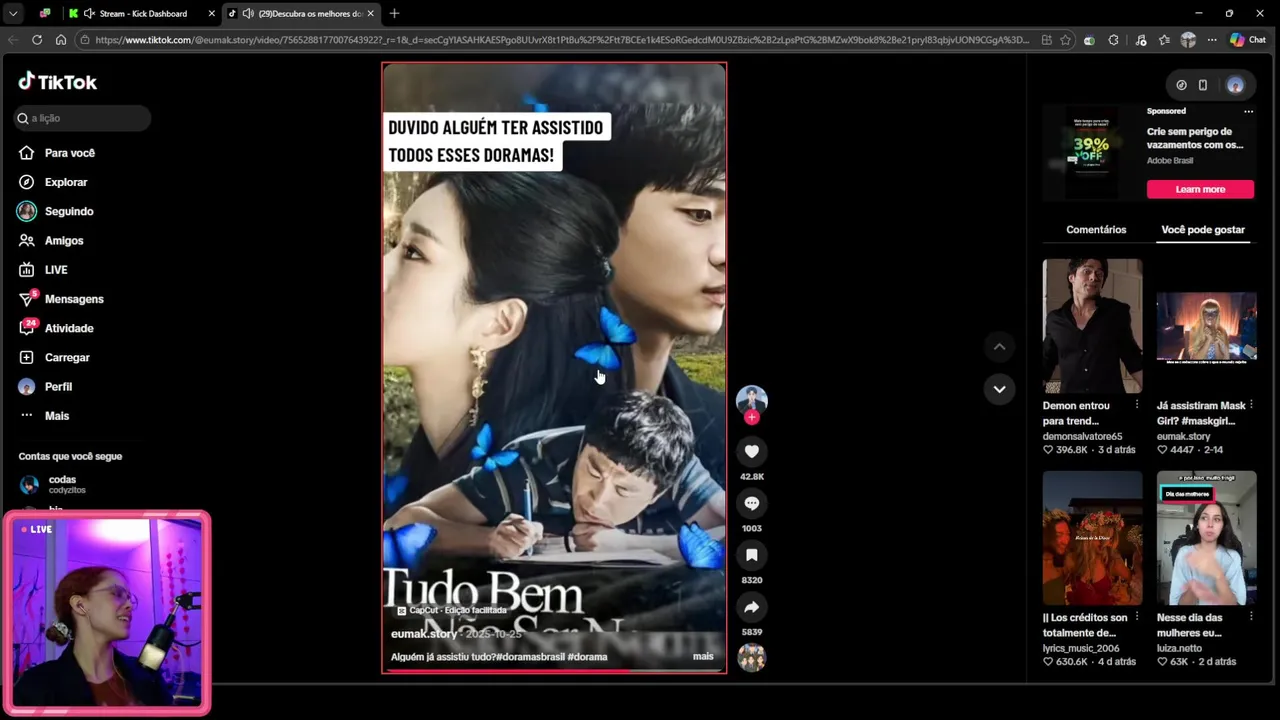This screenshot has width=1280, height=720.
Task: Open comments via the speech bubble icon
Action: coord(752,503)
